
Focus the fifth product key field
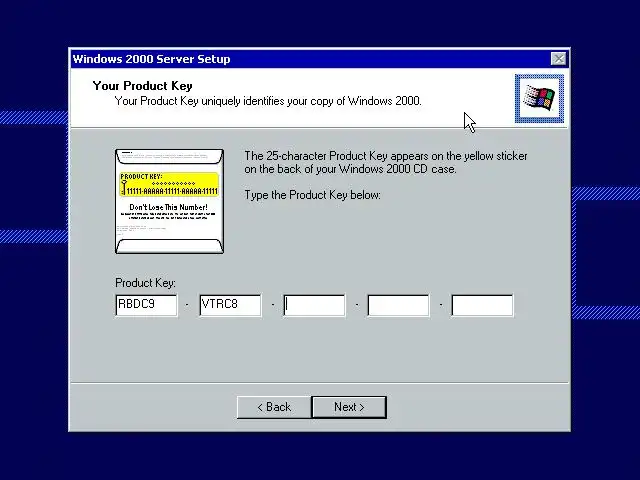coord(482,305)
